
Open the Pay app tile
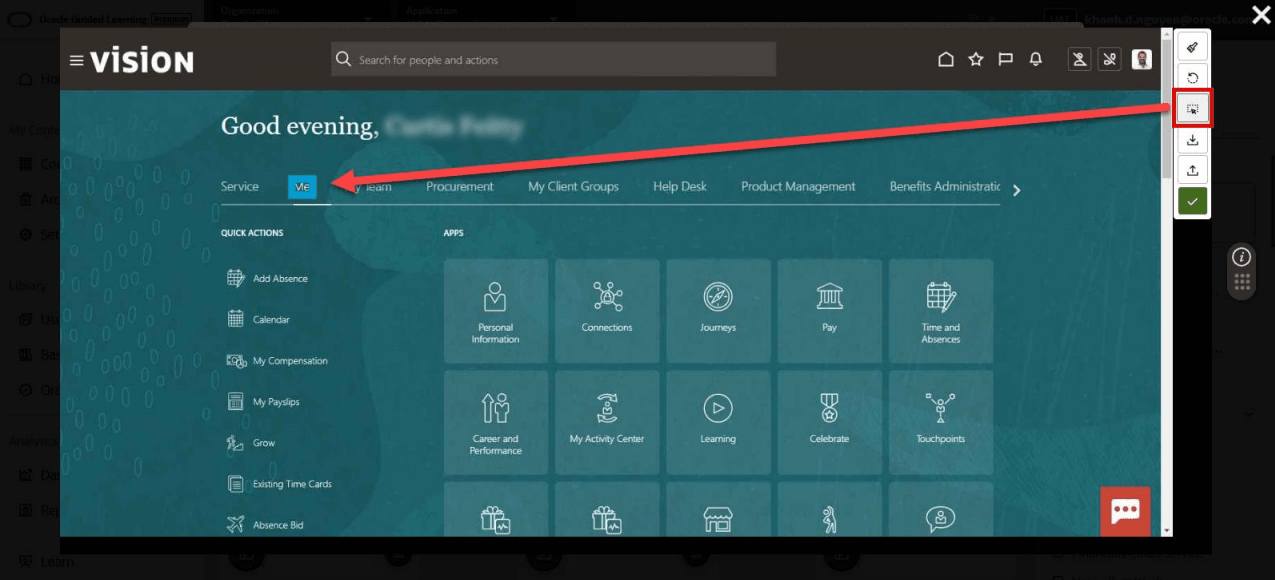tap(829, 311)
